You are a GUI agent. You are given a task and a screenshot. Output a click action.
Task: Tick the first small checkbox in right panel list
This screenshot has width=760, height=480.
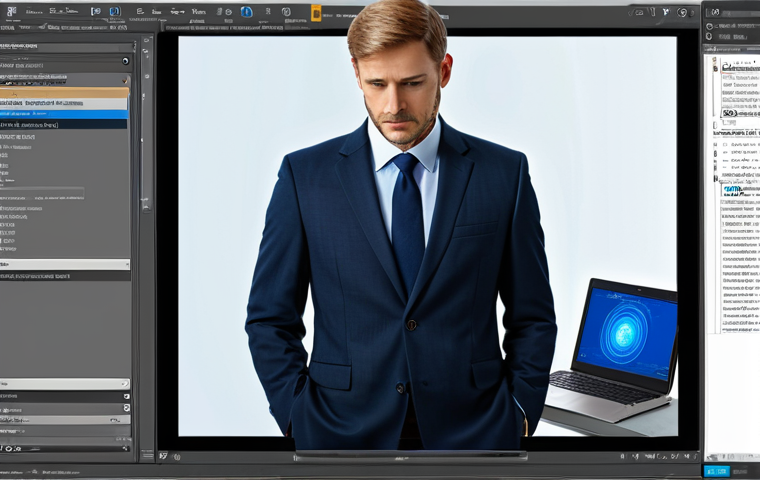click(x=725, y=144)
